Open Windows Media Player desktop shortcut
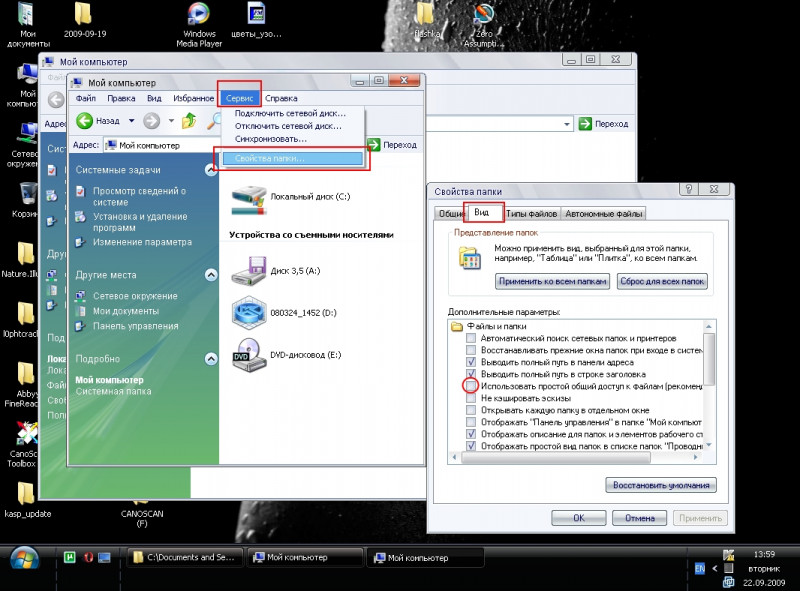The height and width of the screenshot is (591, 800). 199,25
